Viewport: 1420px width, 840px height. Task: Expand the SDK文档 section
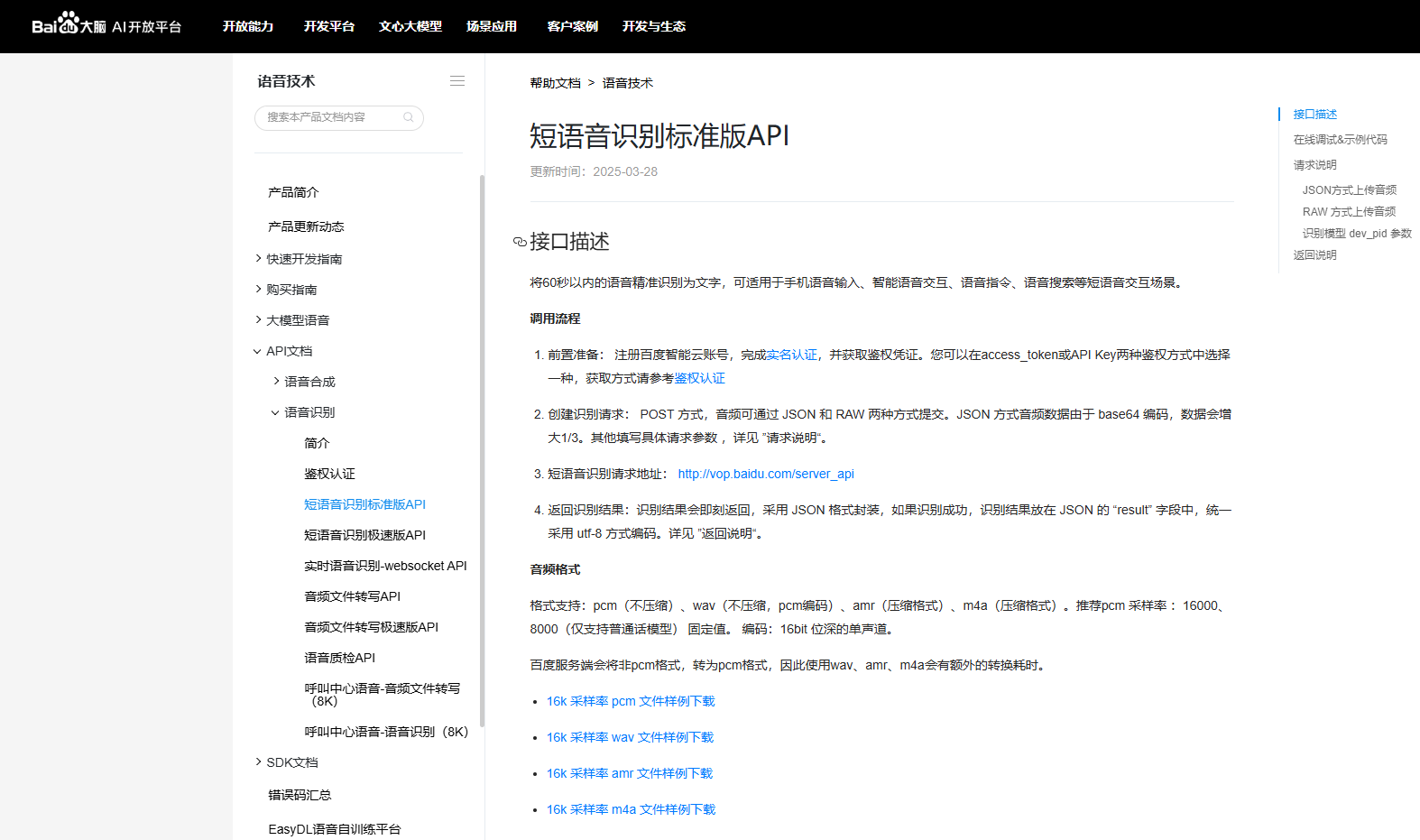pyautogui.click(x=259, y=762)
